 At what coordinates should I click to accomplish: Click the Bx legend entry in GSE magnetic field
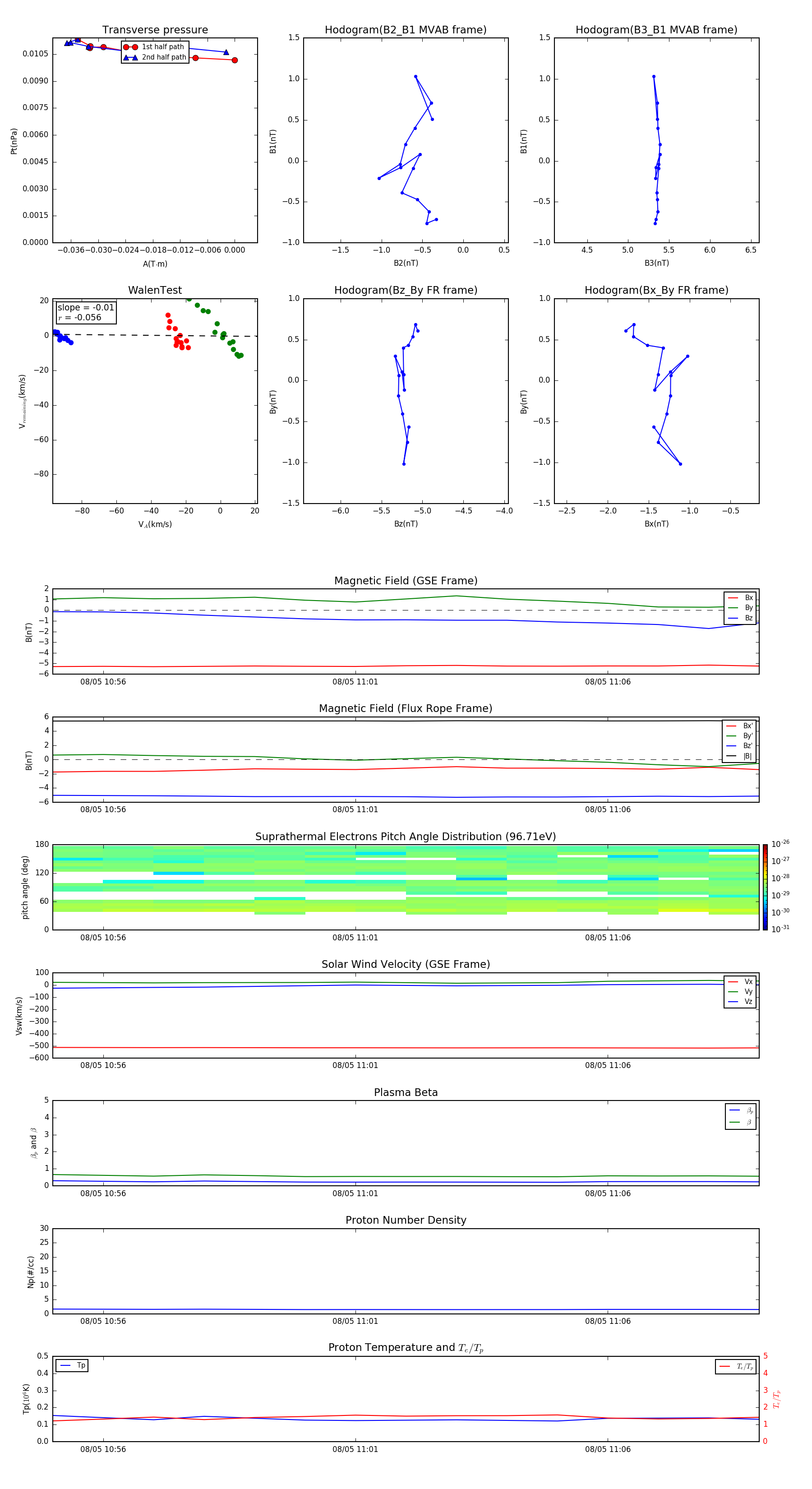click(740, 598)
